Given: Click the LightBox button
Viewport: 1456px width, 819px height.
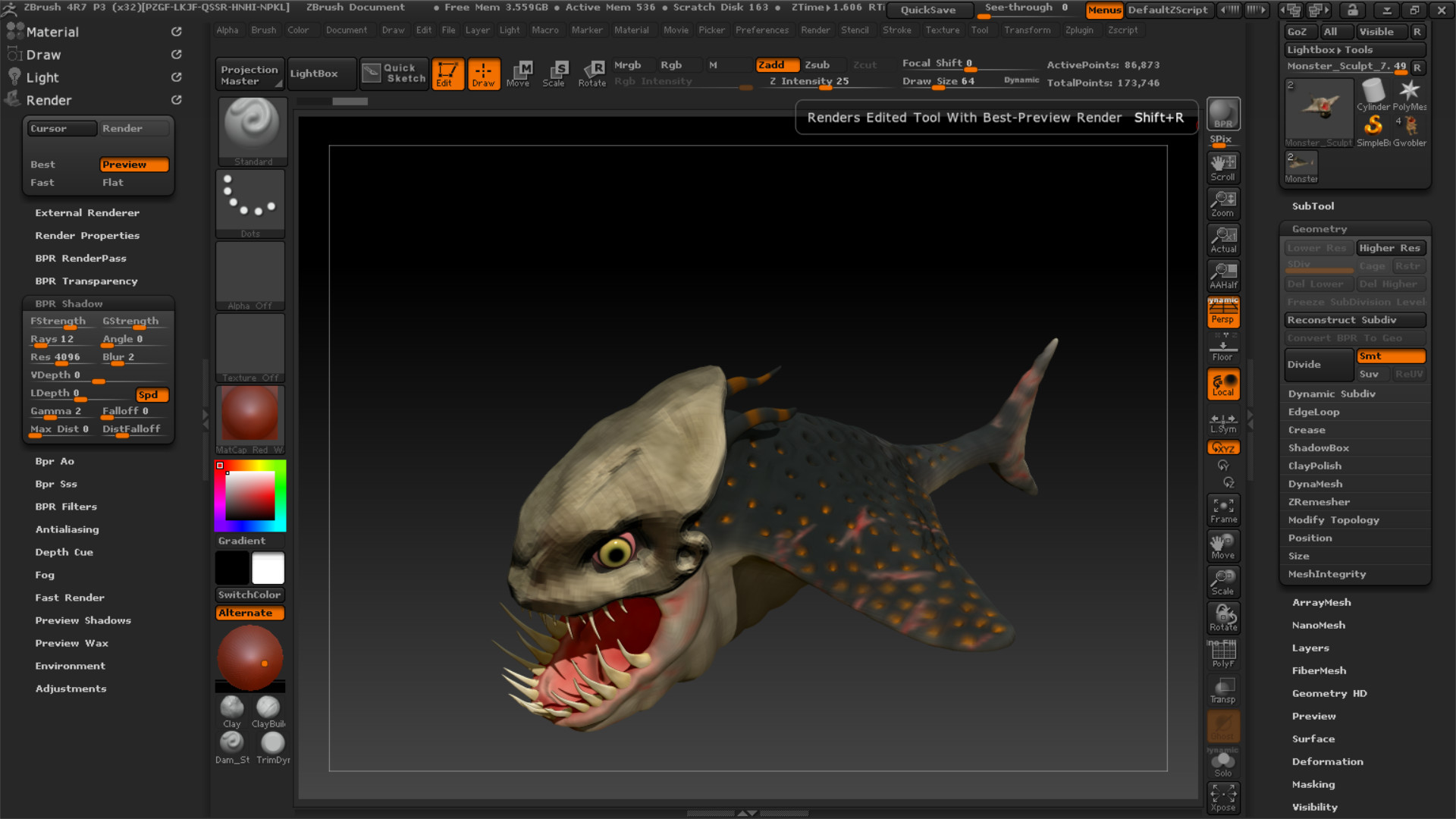Looking at the screenshot, I should click(x=322, y=74).
